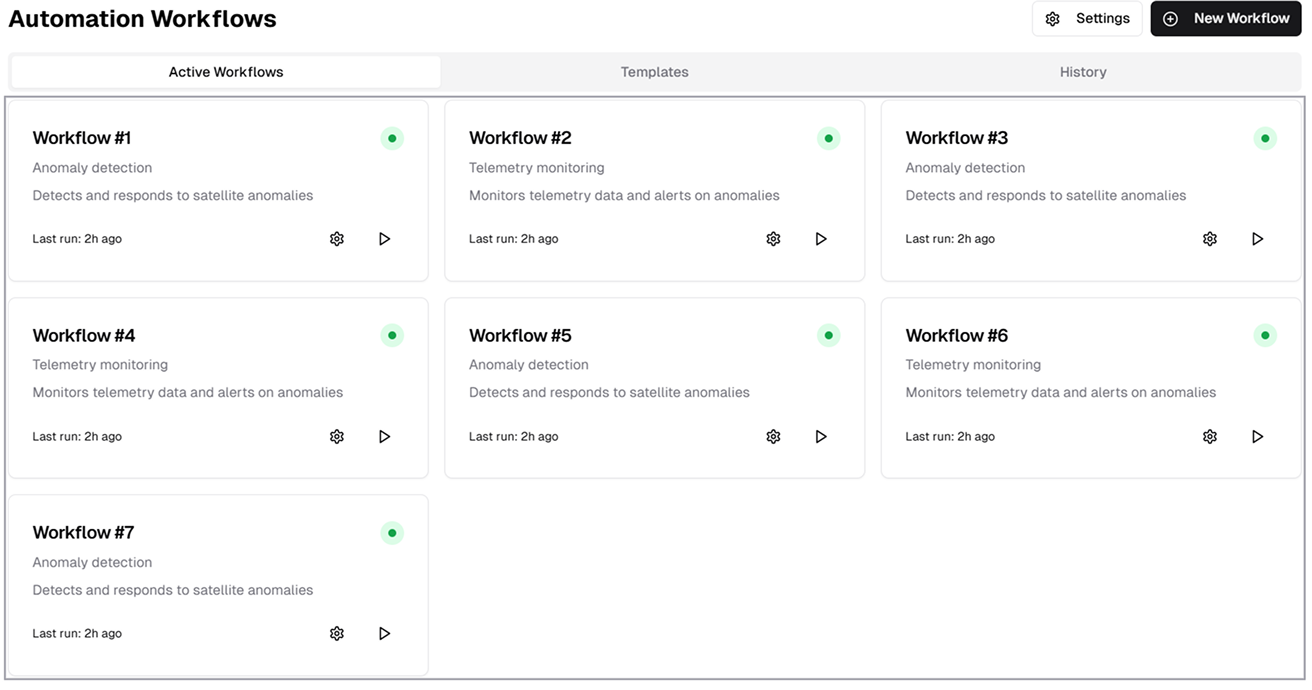Screen dimensions: 1312x690
Task: Click the 'Automation Workflows' page heading
Action: (x=143, y=19)
